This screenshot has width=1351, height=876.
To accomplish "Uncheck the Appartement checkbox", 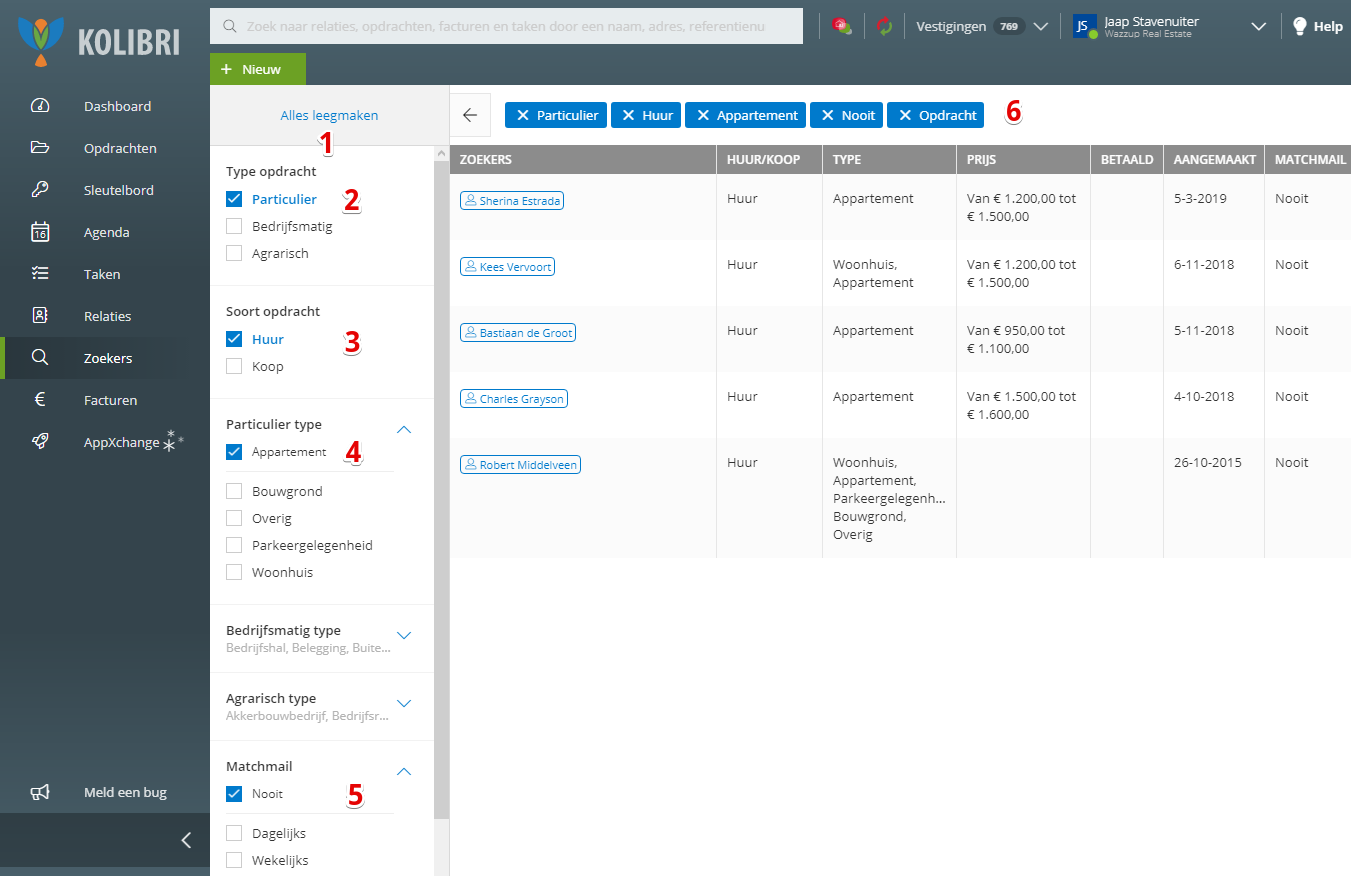I will click(234, 452).
